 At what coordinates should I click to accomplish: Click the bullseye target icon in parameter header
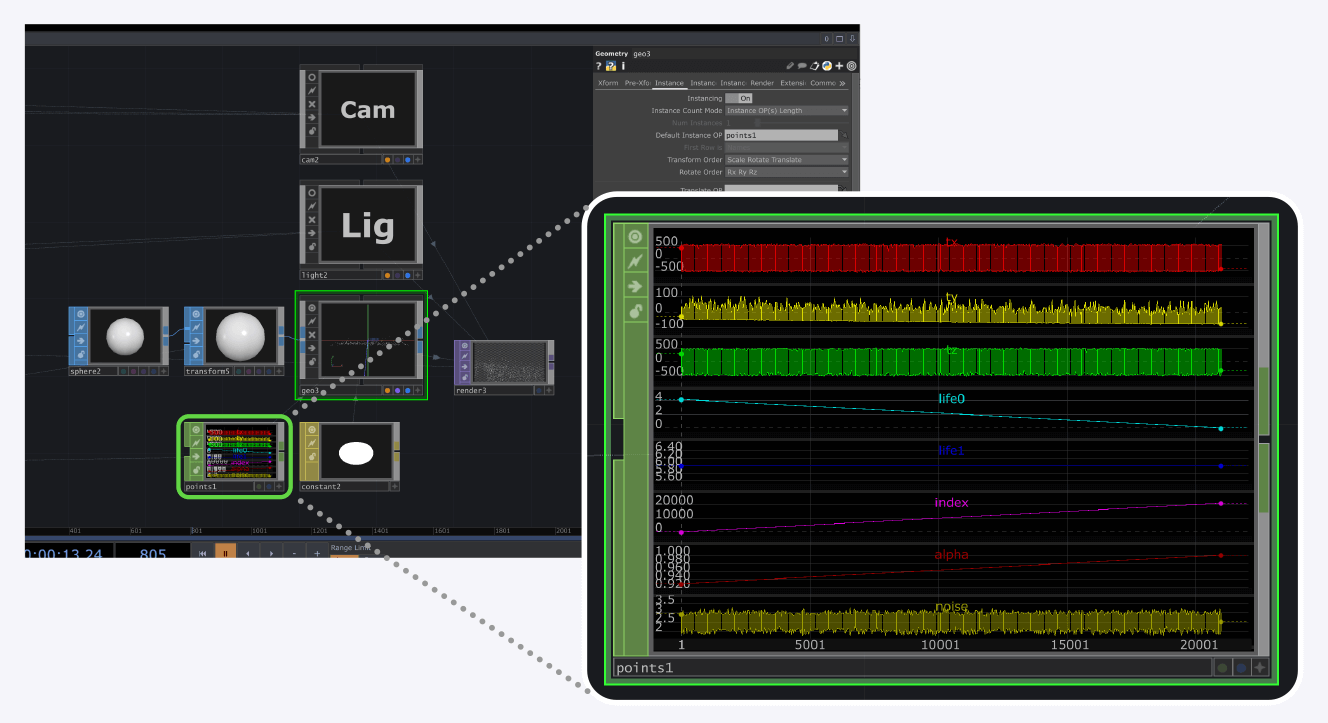click(x=851, y=66)
